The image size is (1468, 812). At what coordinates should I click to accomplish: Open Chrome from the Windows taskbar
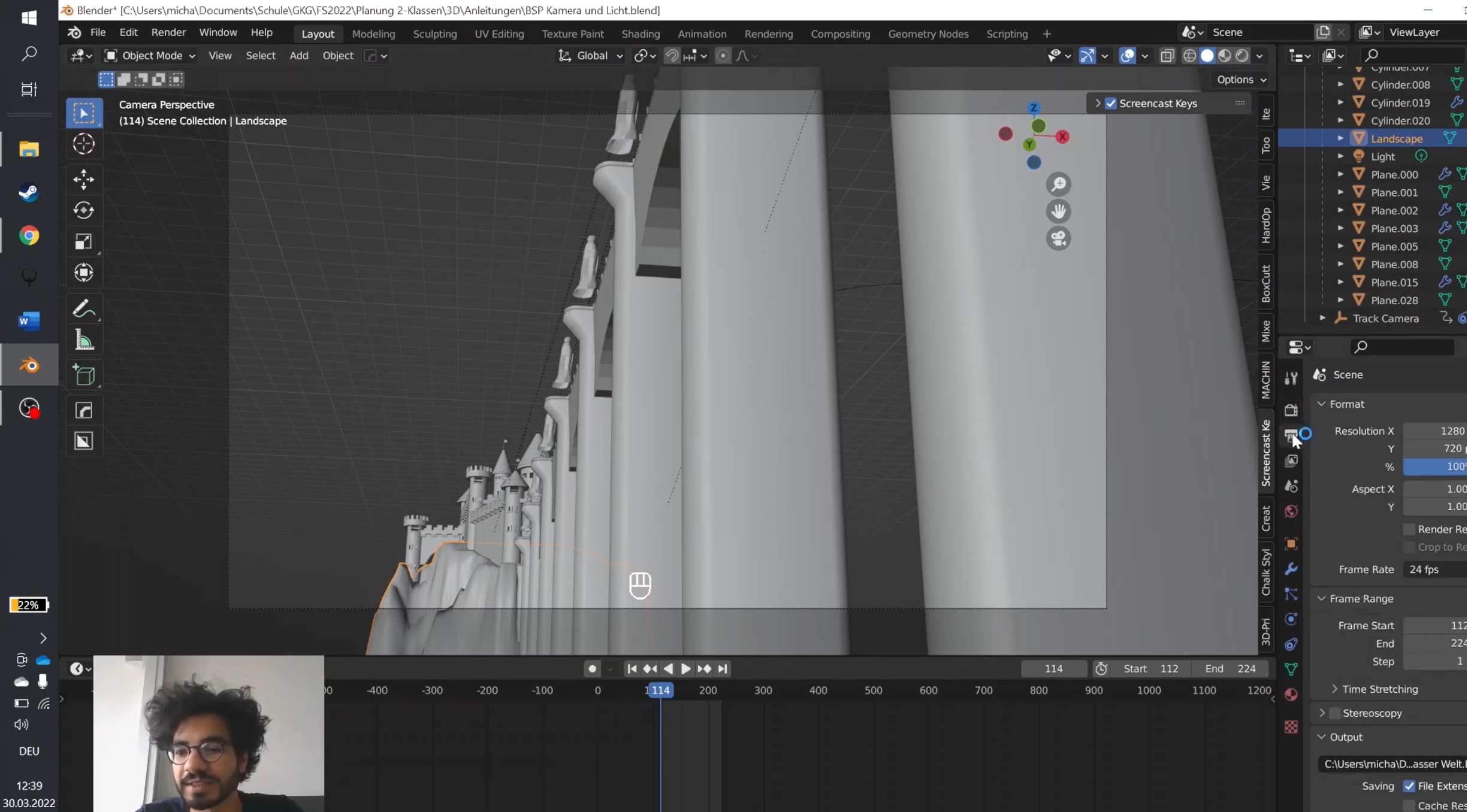pyautogui.click(x=29, y=235)
